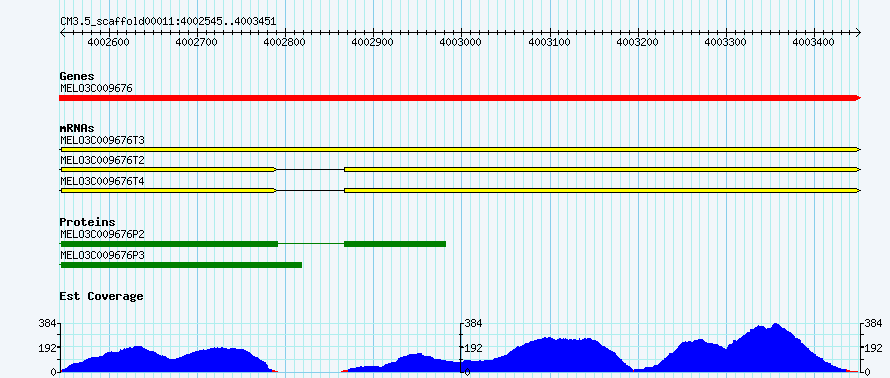Click ruler position 4003200
The width and height of the screenshot is (890, 378).
637,43
